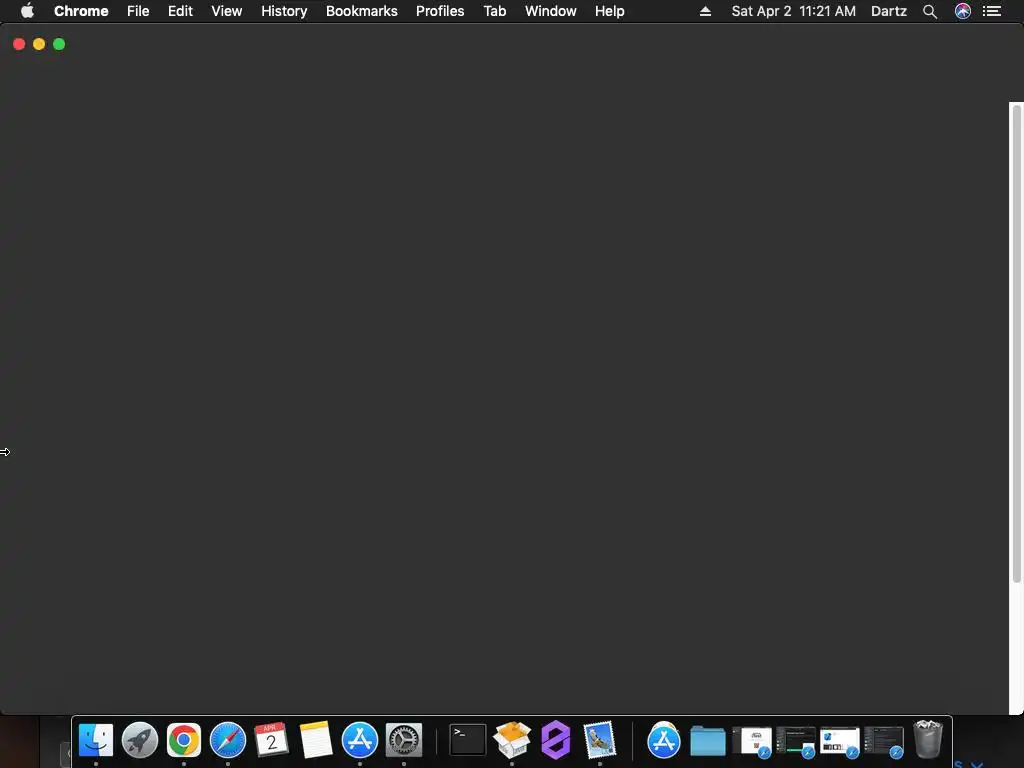
Task: Open the Chrome application menu
Action: point(81,11)
